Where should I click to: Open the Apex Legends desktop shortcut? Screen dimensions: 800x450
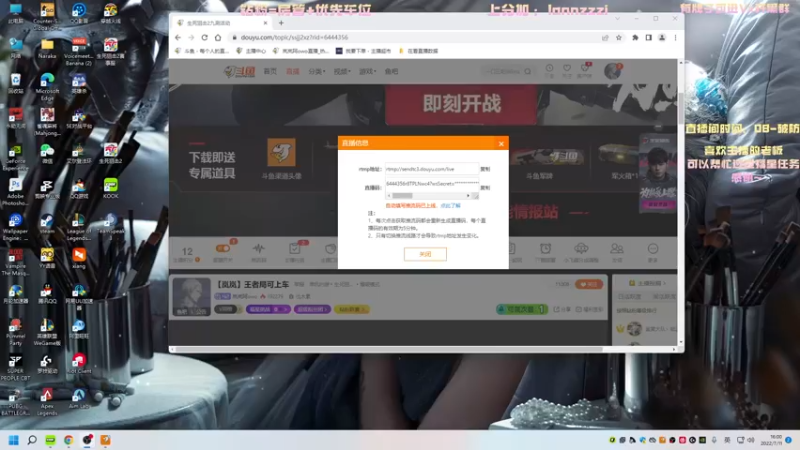coord(47,402)
